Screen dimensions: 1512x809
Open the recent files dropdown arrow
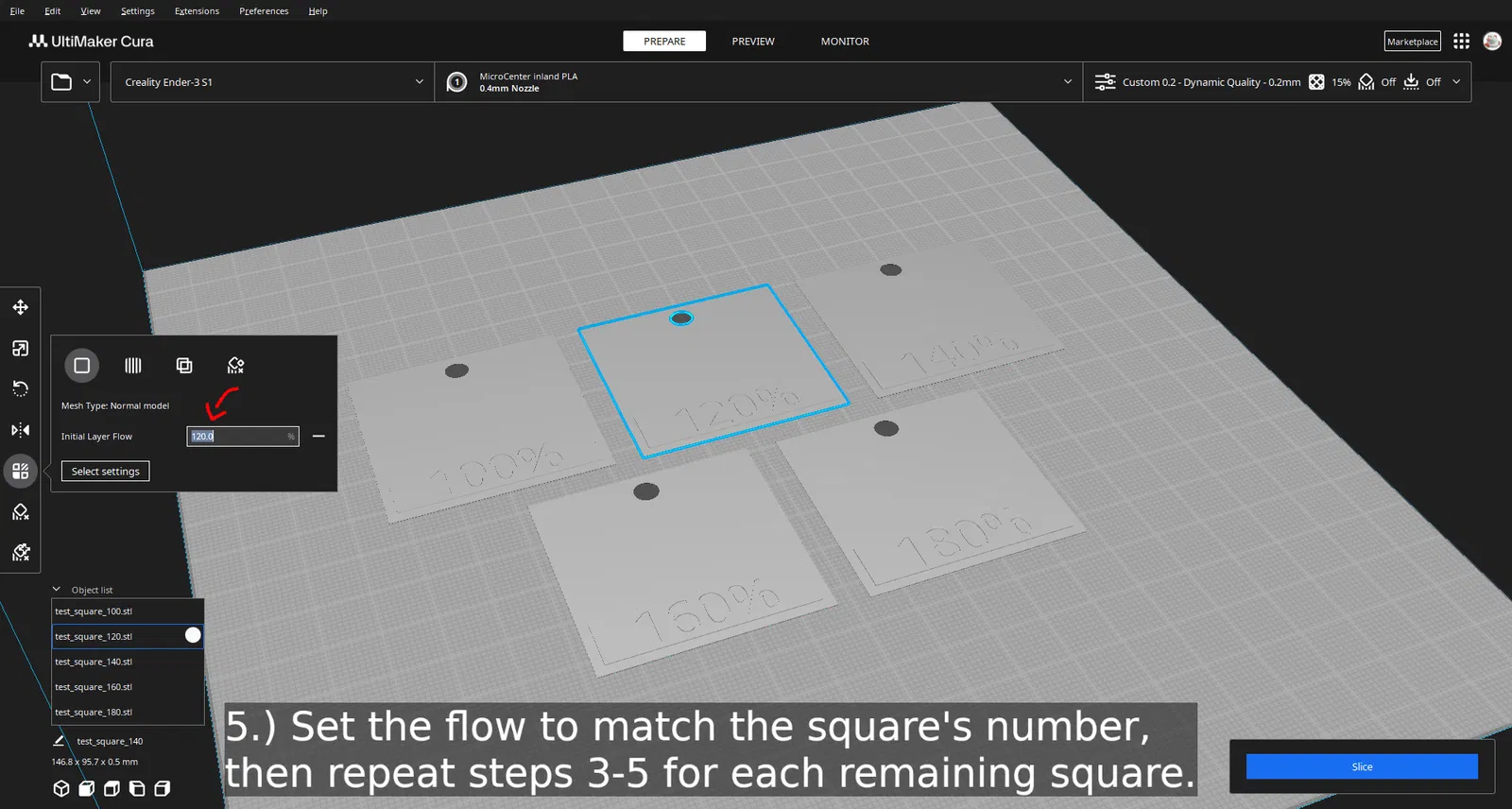tap(87, 82)
